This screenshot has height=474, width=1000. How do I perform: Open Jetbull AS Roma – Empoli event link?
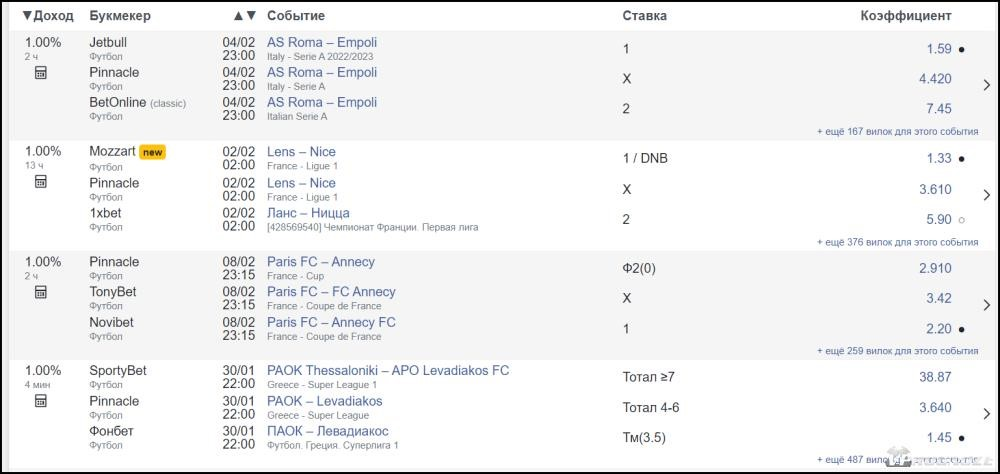[322, 42]
